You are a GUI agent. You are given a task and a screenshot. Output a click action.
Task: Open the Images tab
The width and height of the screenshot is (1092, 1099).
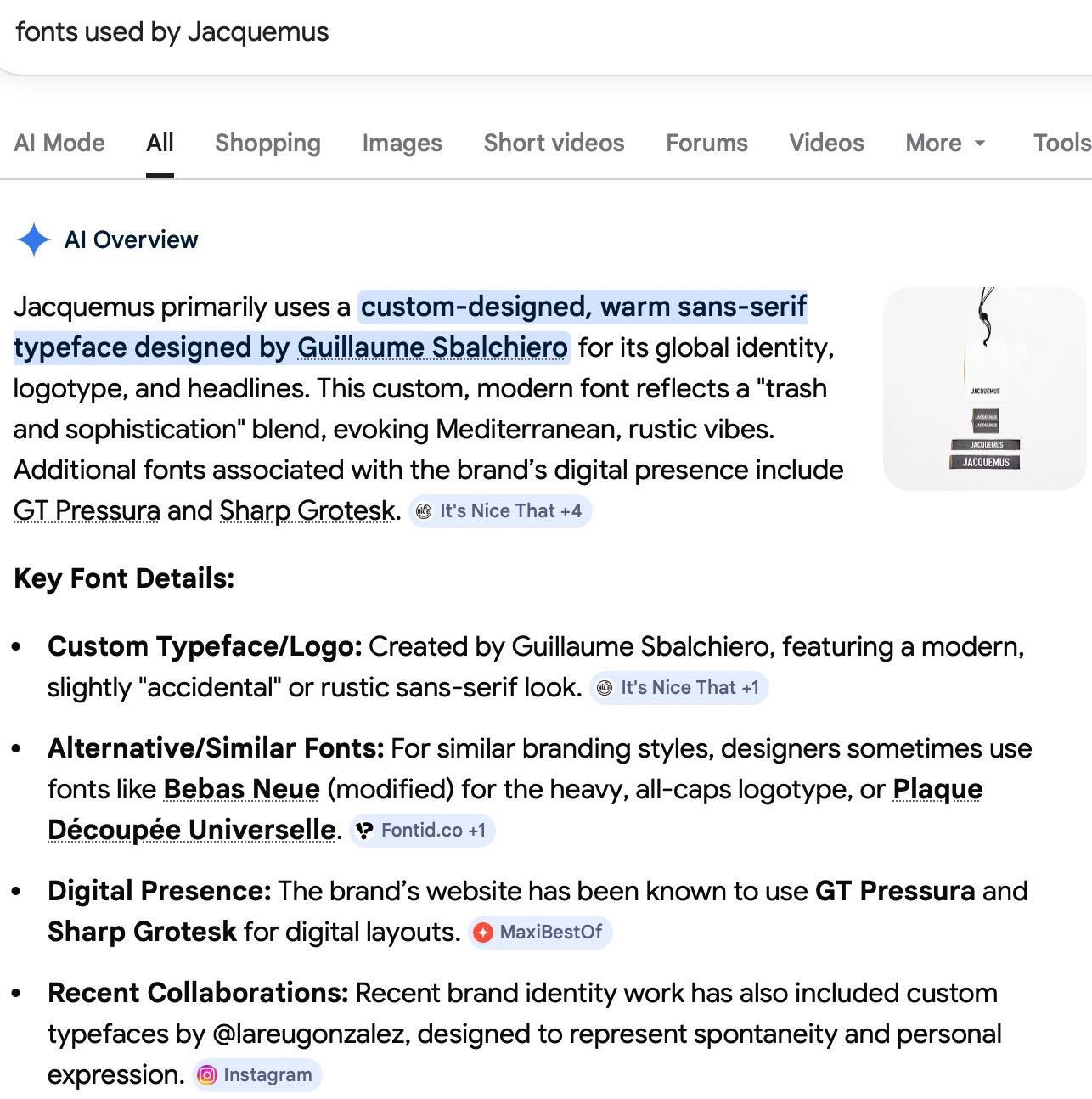pos(402,143)
